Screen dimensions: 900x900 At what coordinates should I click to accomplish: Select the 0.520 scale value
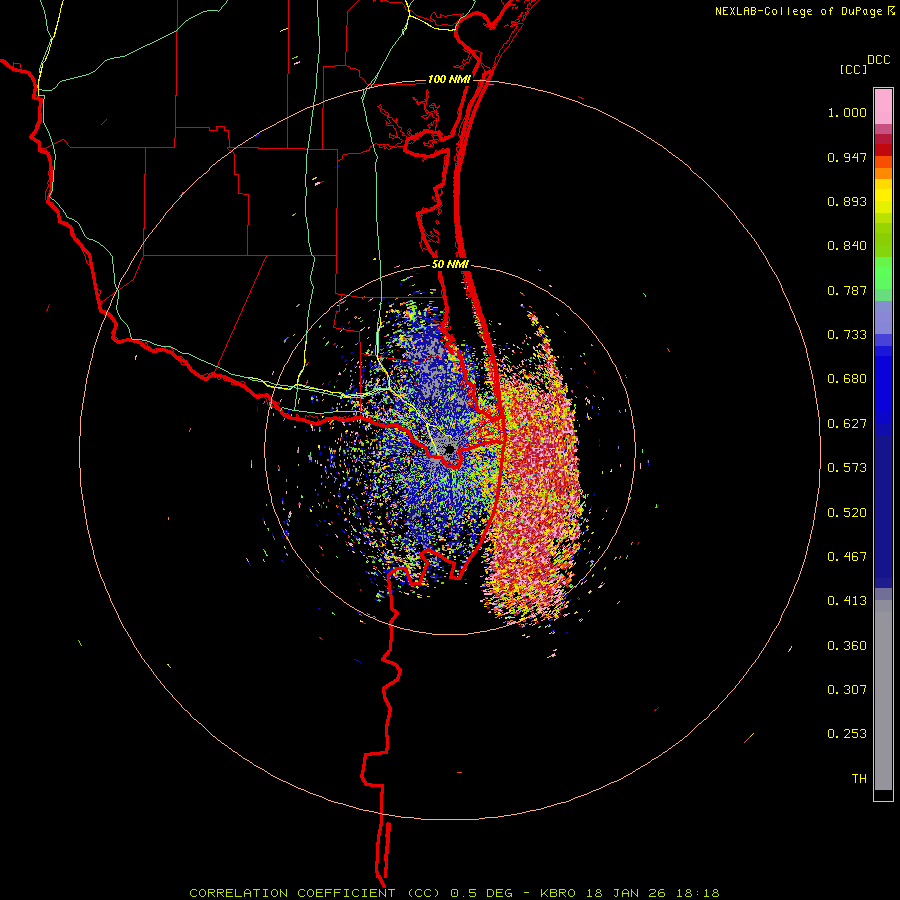point(847,513)
